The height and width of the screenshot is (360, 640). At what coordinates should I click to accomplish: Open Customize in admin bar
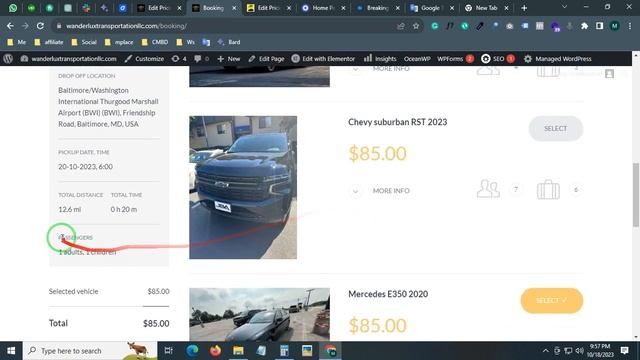(144, 59)
